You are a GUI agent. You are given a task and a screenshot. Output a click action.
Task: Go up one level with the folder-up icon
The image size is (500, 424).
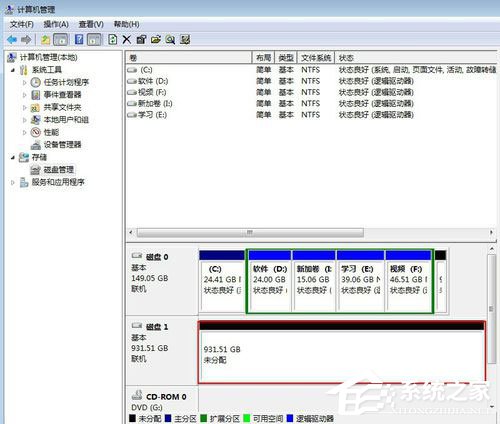pos(46,40)
